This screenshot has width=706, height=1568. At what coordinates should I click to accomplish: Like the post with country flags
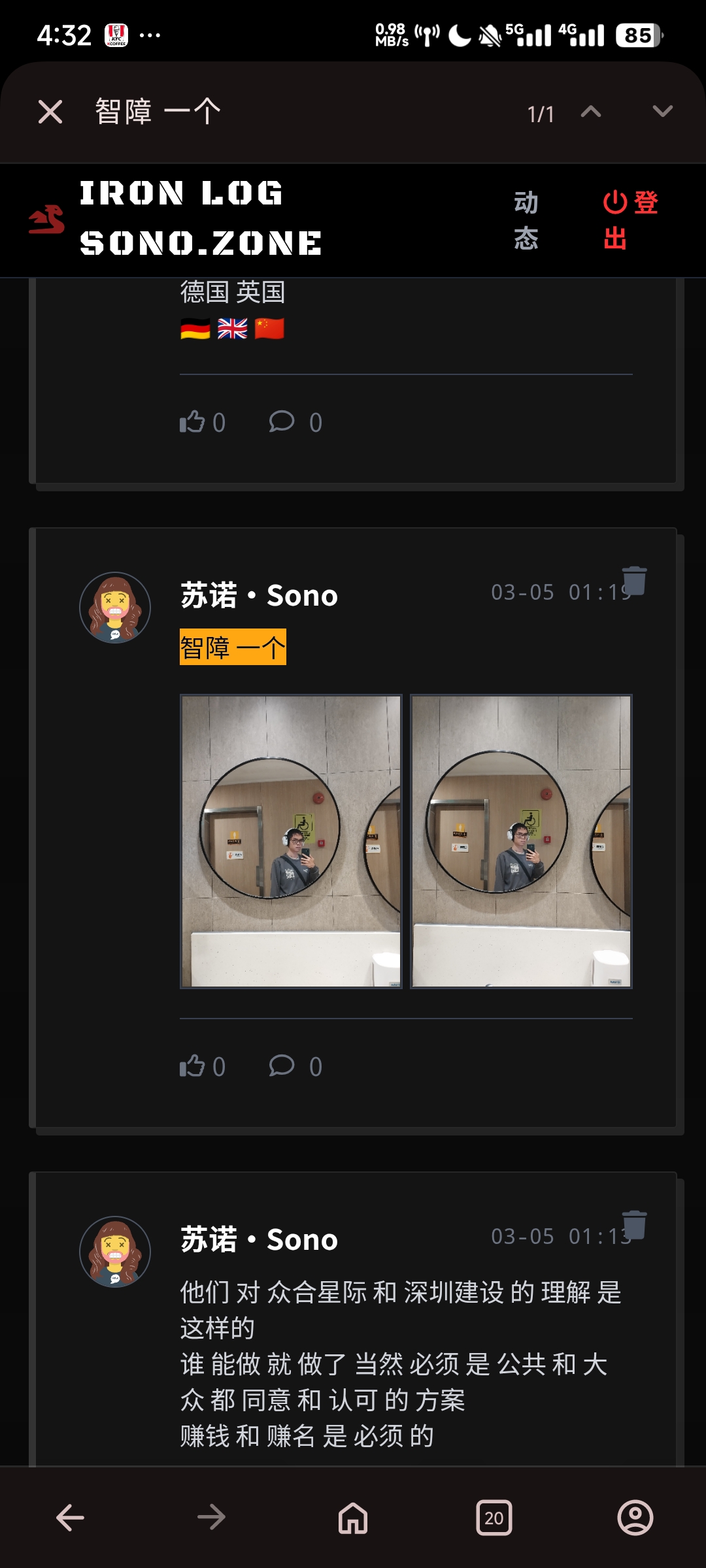203,422
